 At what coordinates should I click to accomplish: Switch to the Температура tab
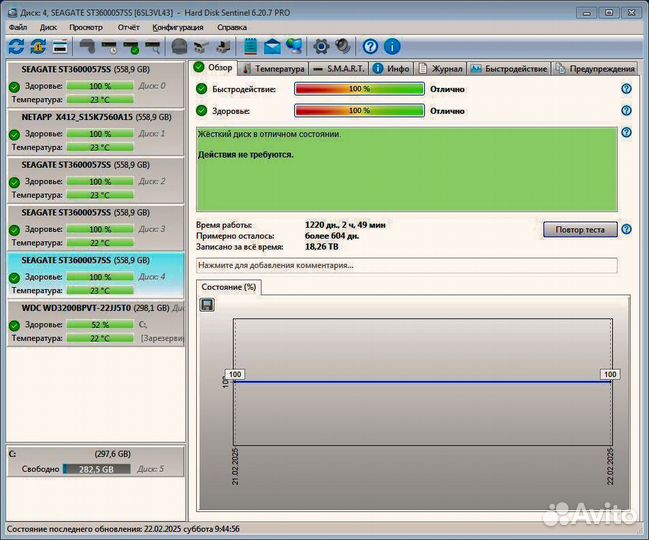271,68
